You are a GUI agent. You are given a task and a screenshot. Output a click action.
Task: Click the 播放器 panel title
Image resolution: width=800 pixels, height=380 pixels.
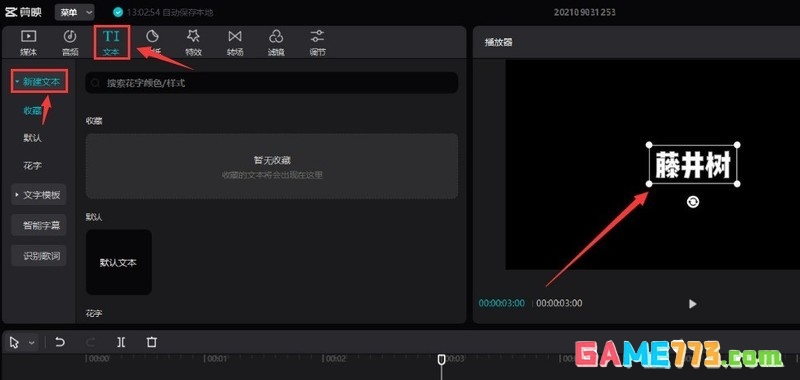[498, 42]
